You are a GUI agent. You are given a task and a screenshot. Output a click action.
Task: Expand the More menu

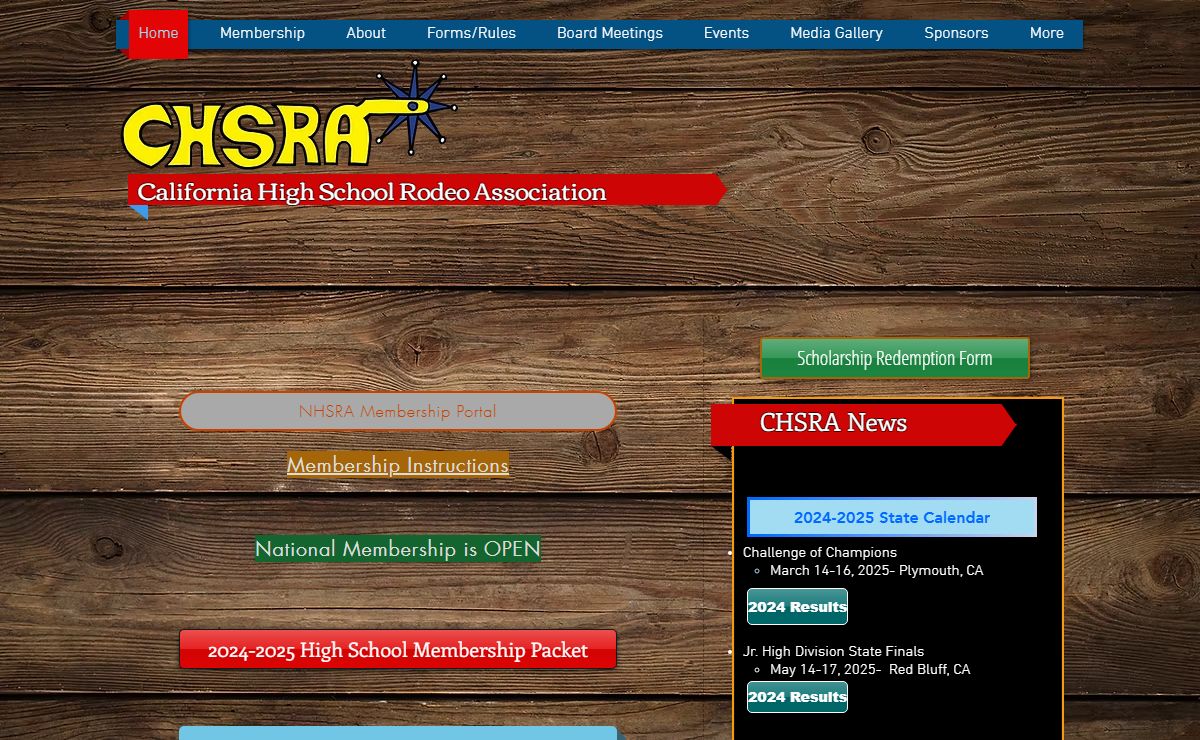pos(1047,34)
